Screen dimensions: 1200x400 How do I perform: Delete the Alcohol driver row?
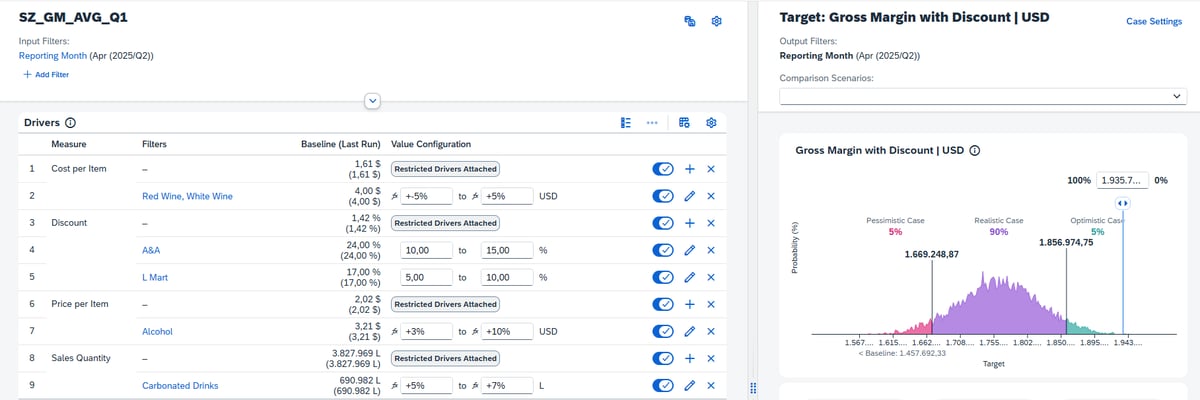pyautogui.click(x=711, y=331)
